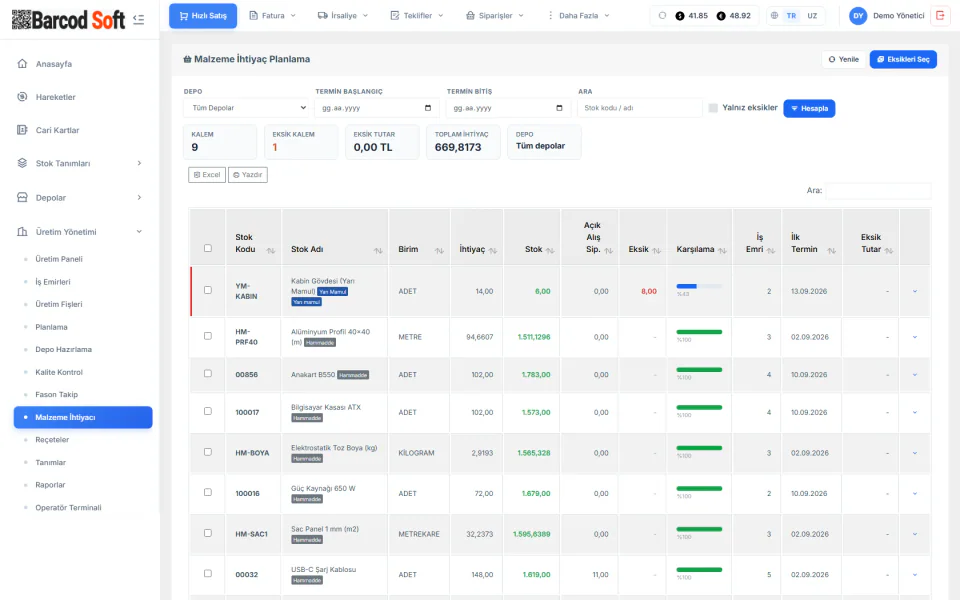The image size is (960, 600).
Task: Click the YM-KABIN Karşılama progress bar
Action: click(699, 286)
